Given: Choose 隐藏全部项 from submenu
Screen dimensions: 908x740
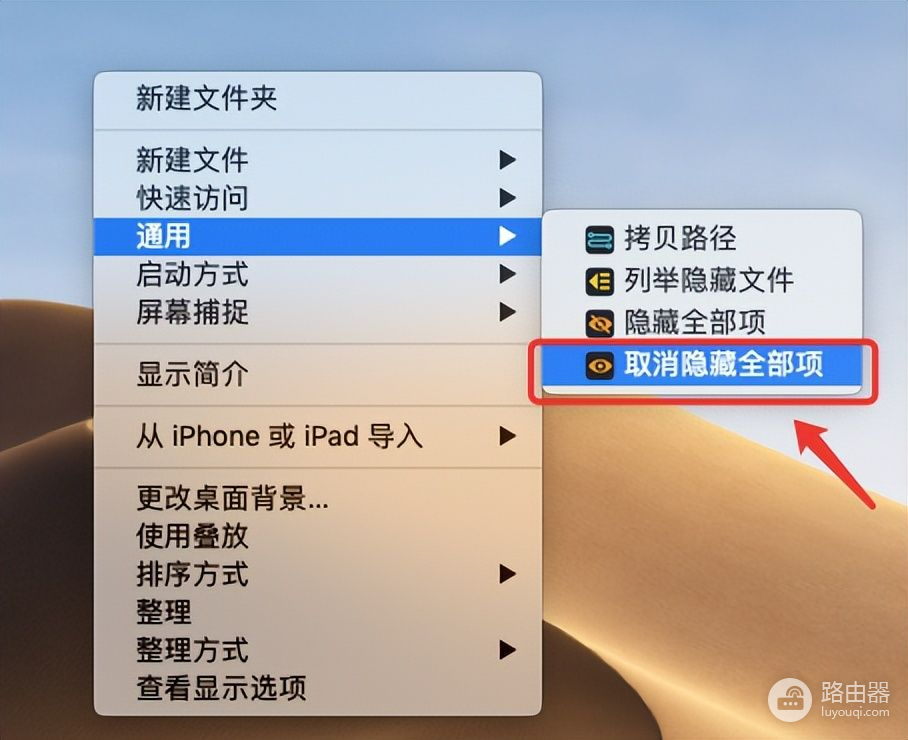Looking at the screenshot, I should (x=702, y=323).
